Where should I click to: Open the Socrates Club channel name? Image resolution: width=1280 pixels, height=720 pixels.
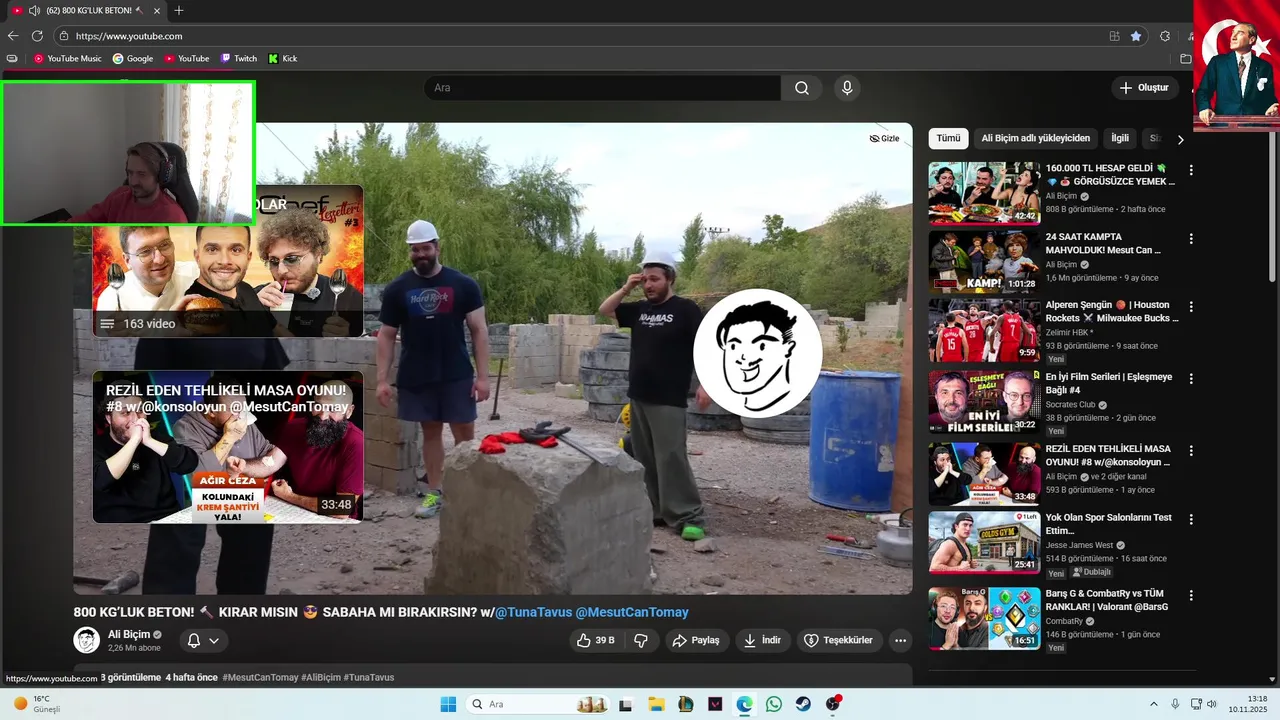coord(1070,405)
